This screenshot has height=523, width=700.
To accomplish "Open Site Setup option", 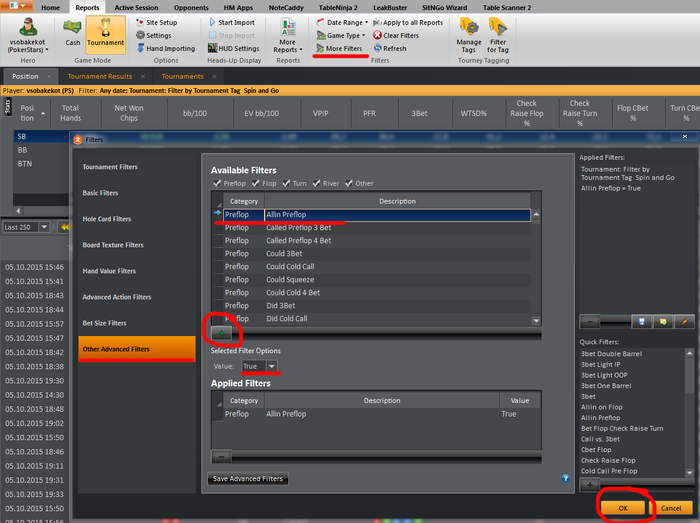I will click(x=156, y=22).
